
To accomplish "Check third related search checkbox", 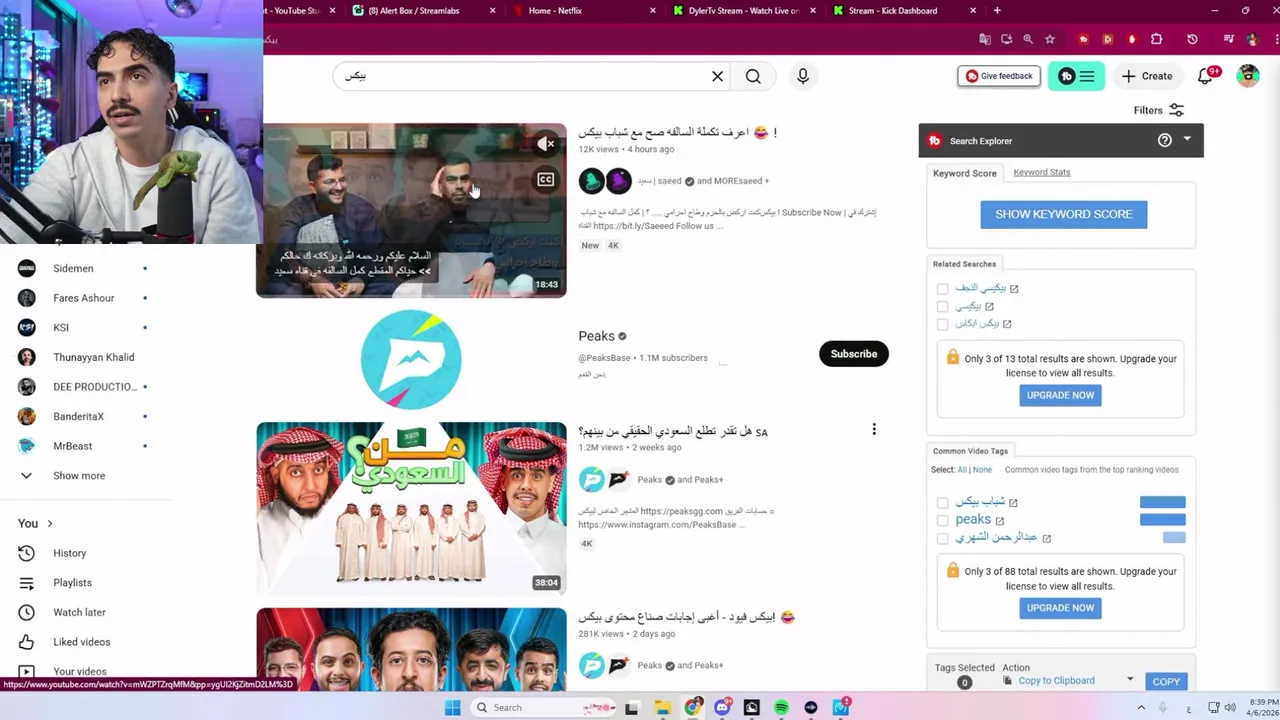I will tap(942, 324).
